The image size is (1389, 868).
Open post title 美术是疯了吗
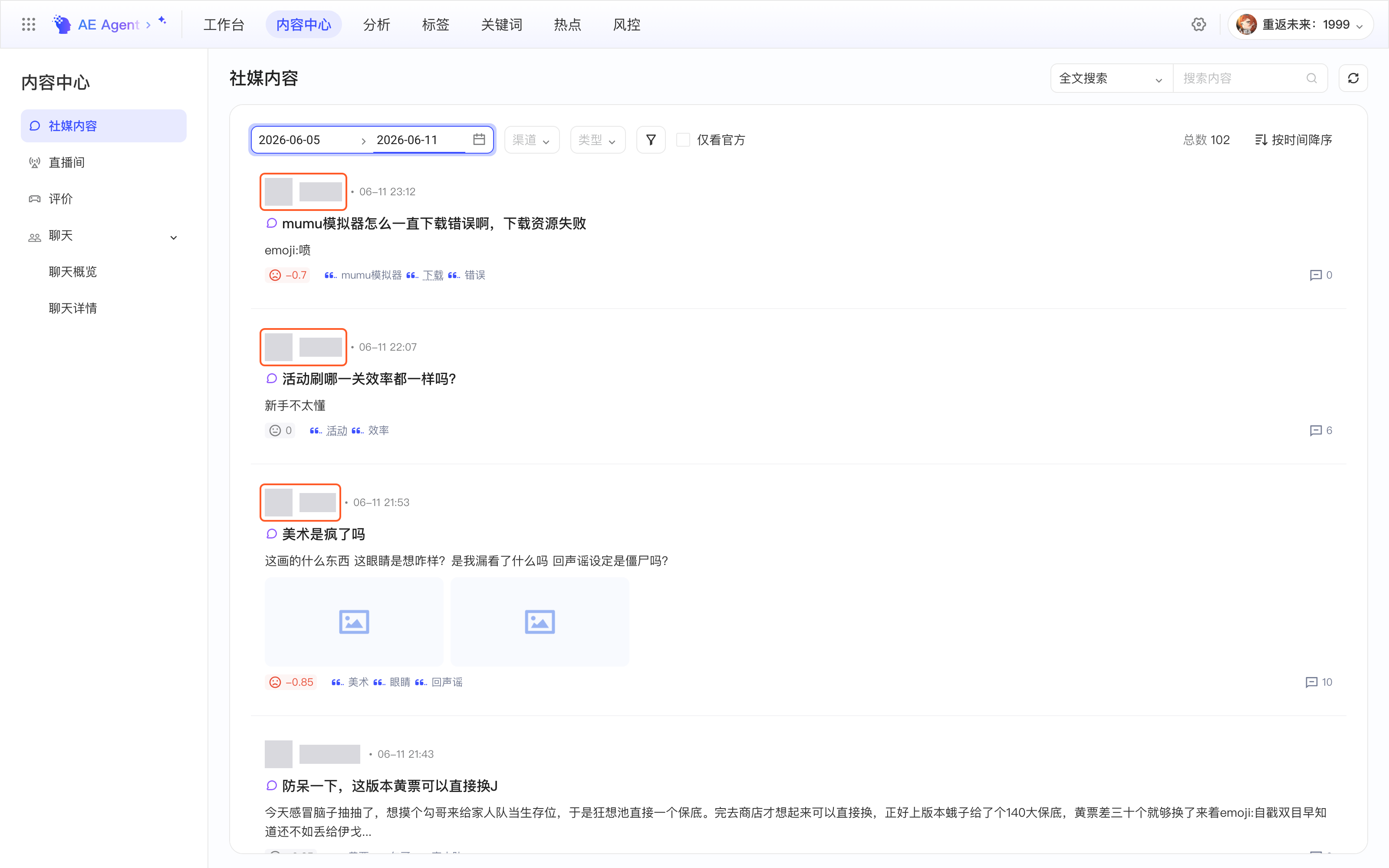(324, 534)
